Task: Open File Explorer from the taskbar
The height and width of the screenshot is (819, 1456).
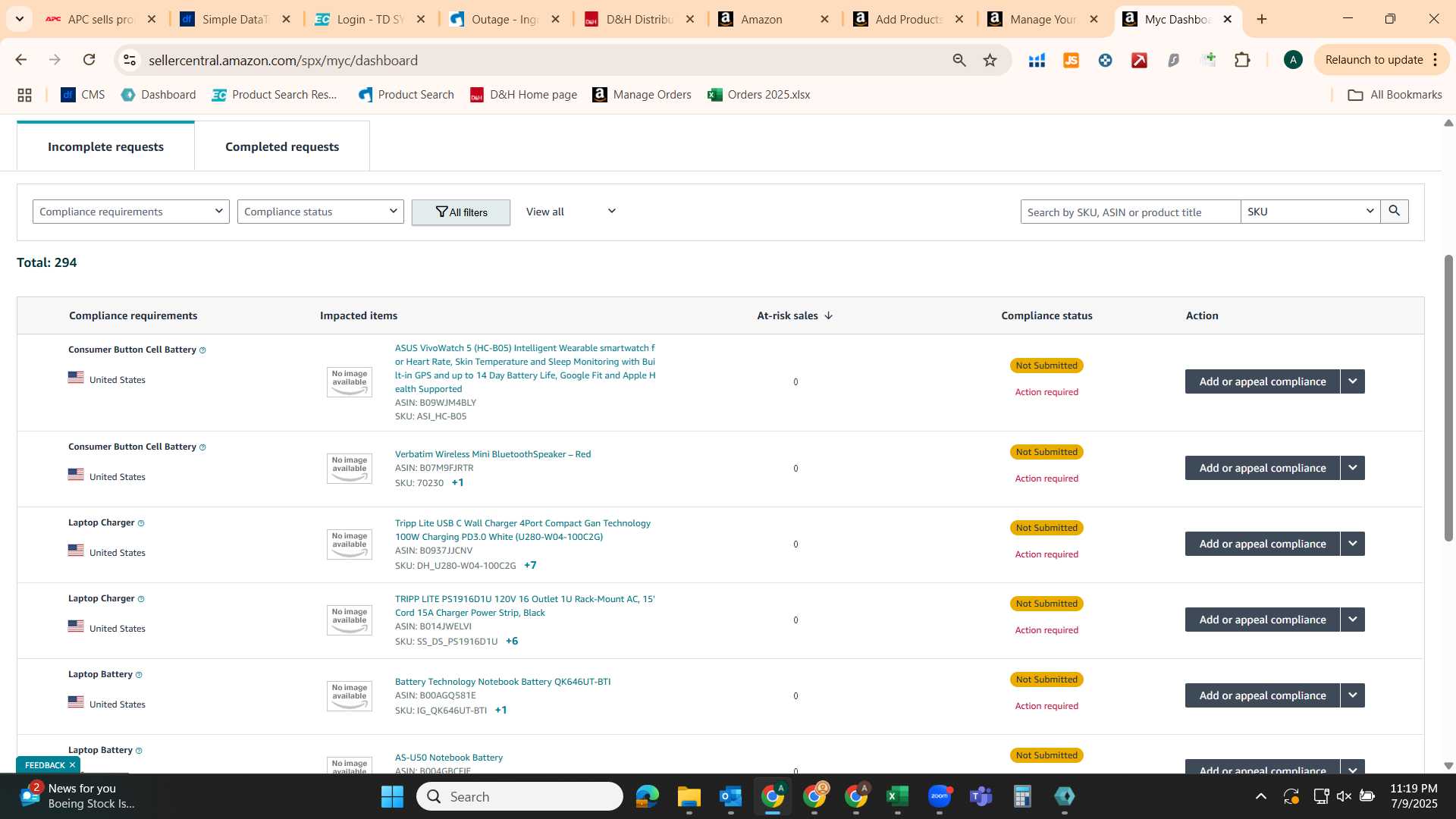Action: click(x=689, y=796)
